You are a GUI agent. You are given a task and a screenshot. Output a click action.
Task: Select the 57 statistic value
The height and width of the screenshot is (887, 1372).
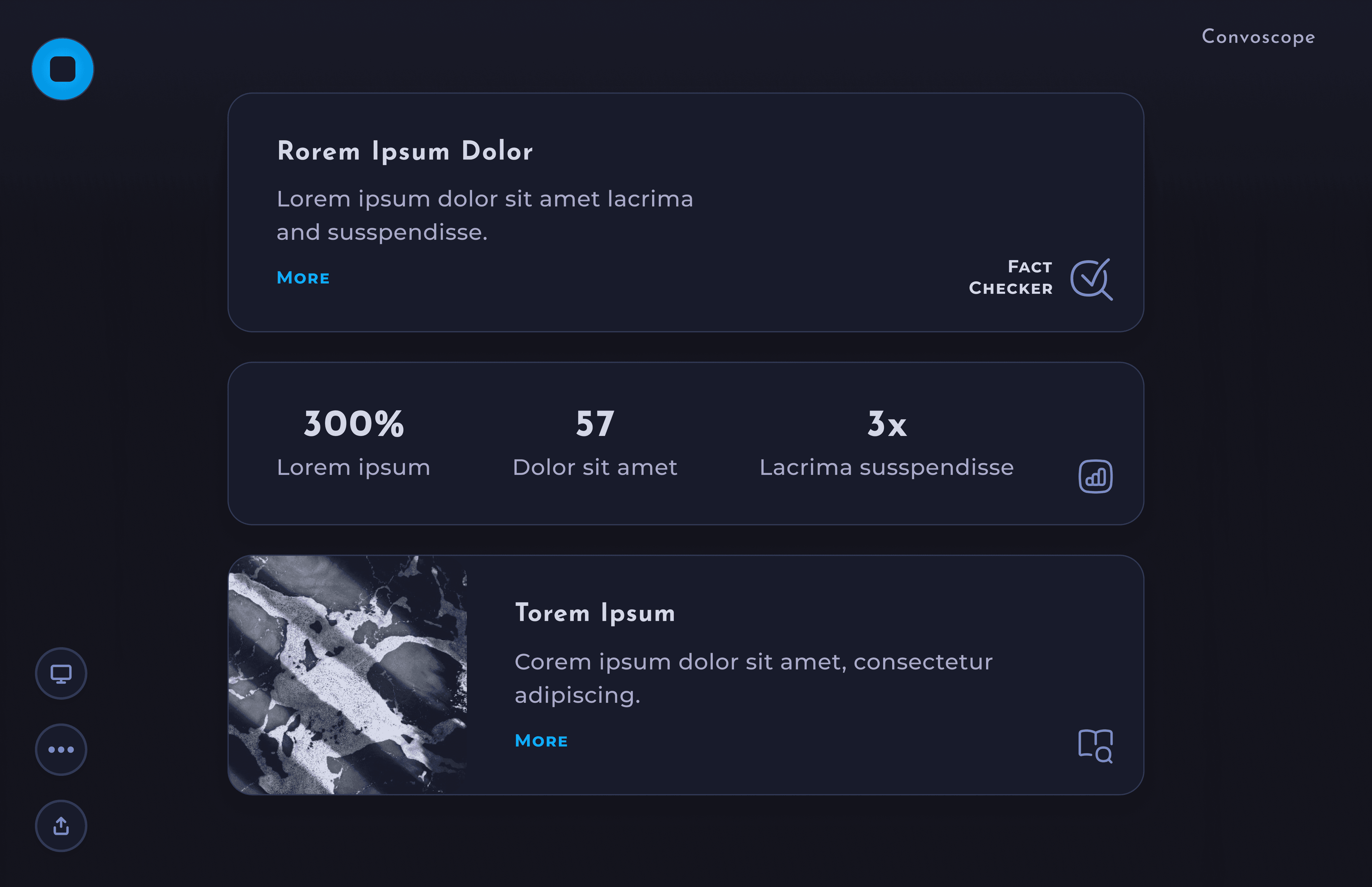coord(595,424)
